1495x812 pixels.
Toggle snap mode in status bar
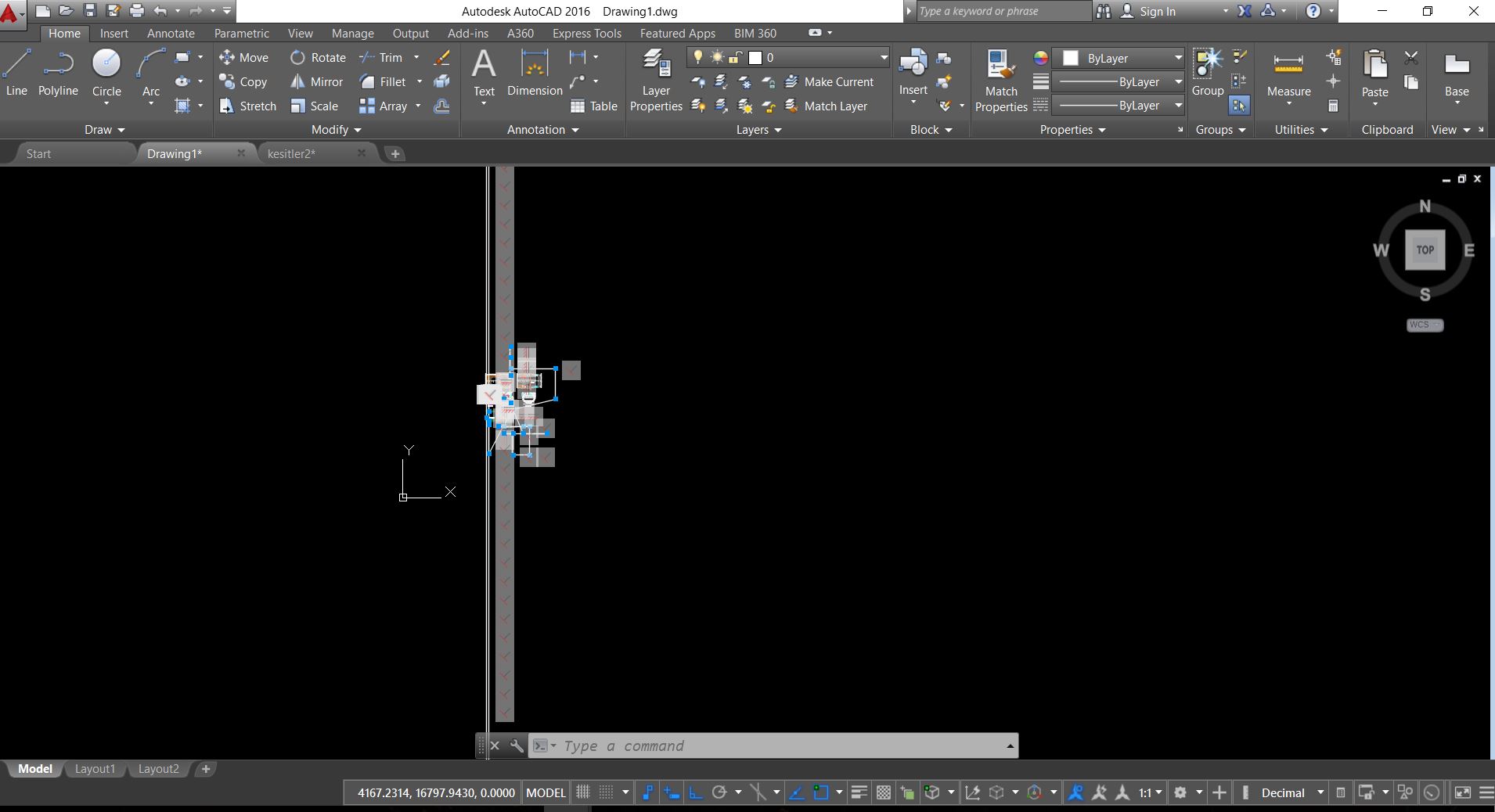pyautogui.click(x=607, y=792)
